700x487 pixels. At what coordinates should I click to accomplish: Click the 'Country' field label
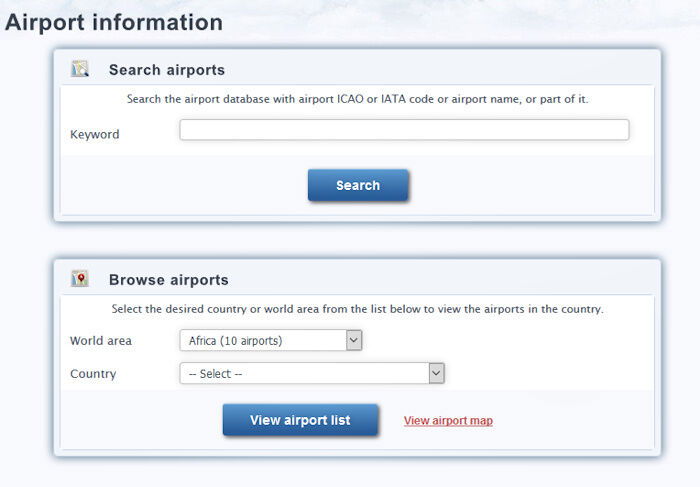(93, 374)
